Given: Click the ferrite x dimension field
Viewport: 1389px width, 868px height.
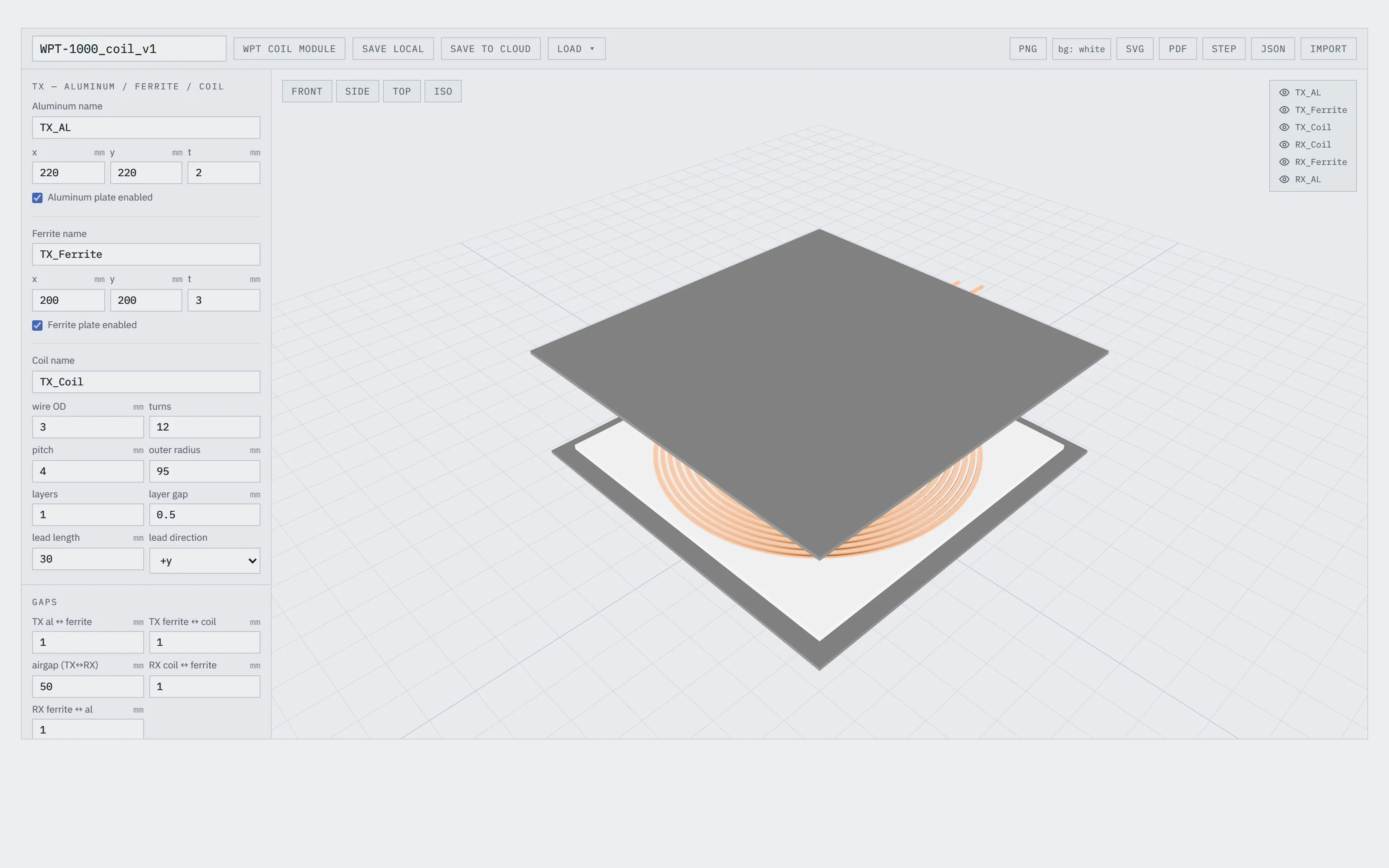Looking at the screenshot, I should 68,300.
